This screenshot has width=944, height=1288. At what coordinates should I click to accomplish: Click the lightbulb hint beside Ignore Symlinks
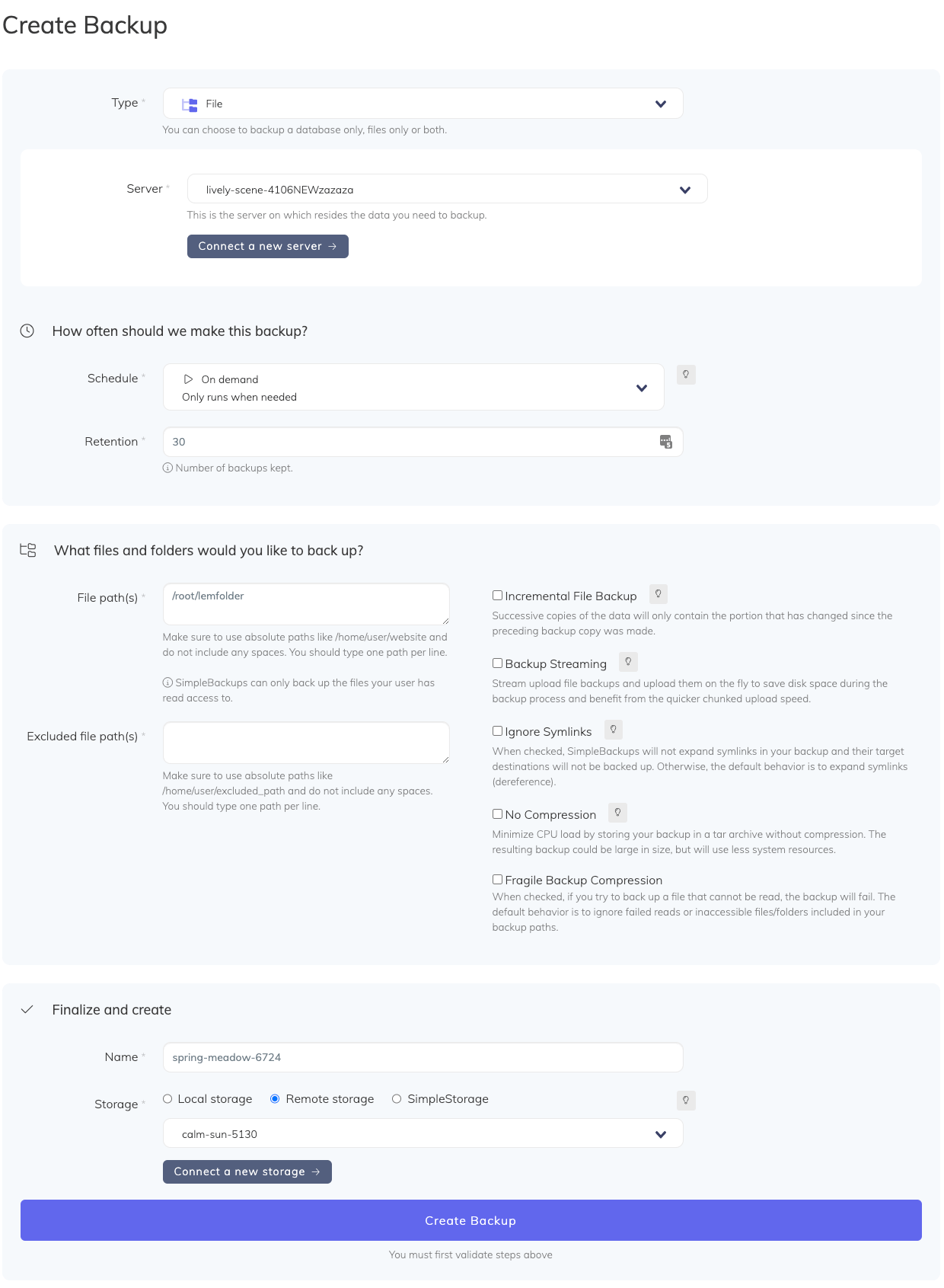pos(614,730)
